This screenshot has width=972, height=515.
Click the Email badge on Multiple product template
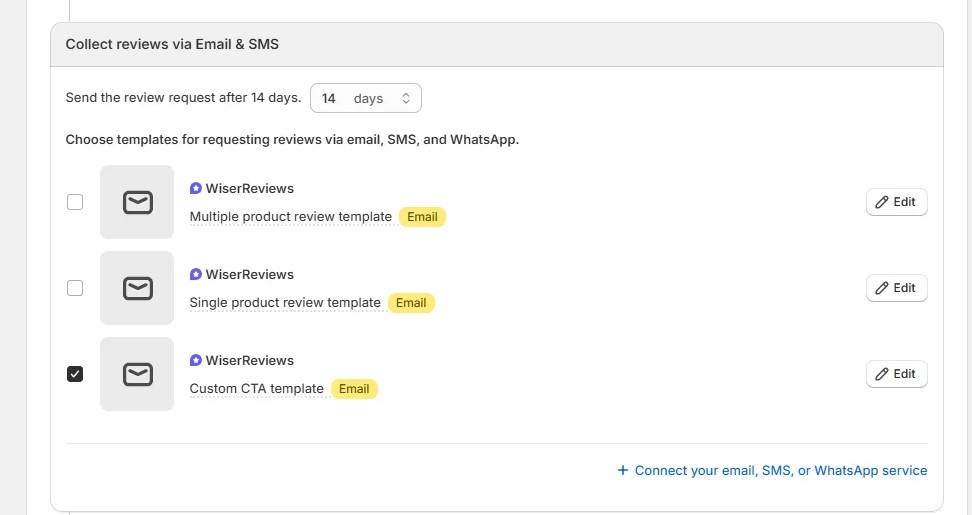(422, 217)
